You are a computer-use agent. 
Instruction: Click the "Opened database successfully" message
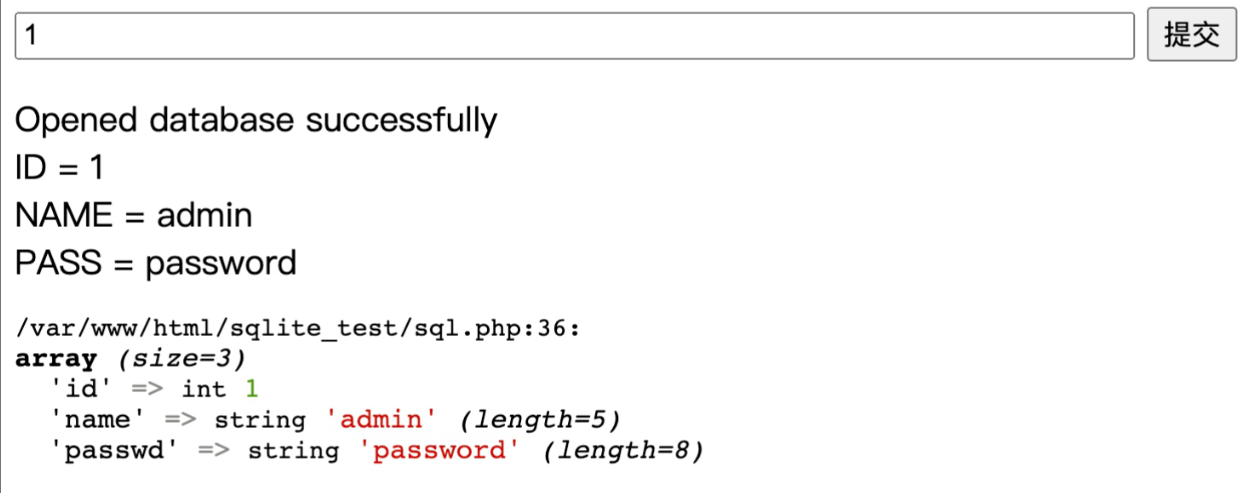tap(256, 121)
